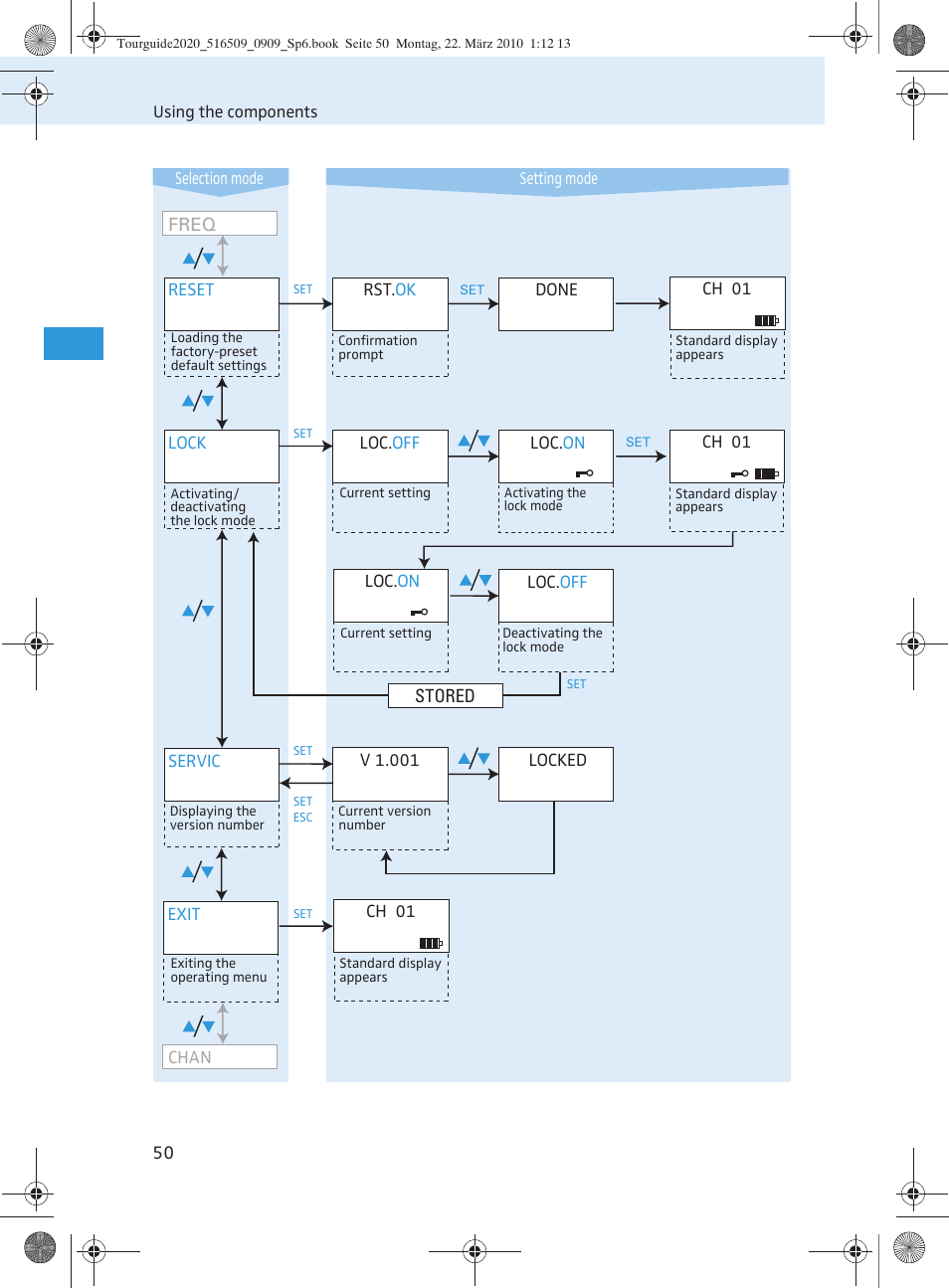Click the 'Confirmation prompt' text
The height and width of the screenshot is (1288, 949).
click(378, 348)
